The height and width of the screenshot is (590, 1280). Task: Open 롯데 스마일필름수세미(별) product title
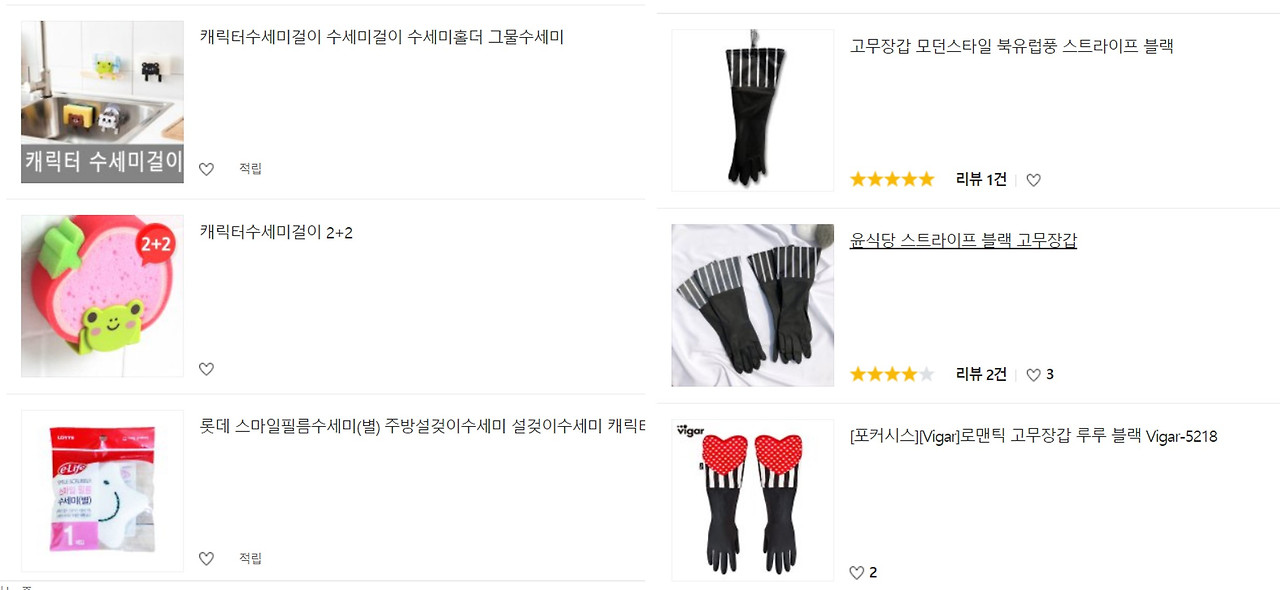point(422,426)
